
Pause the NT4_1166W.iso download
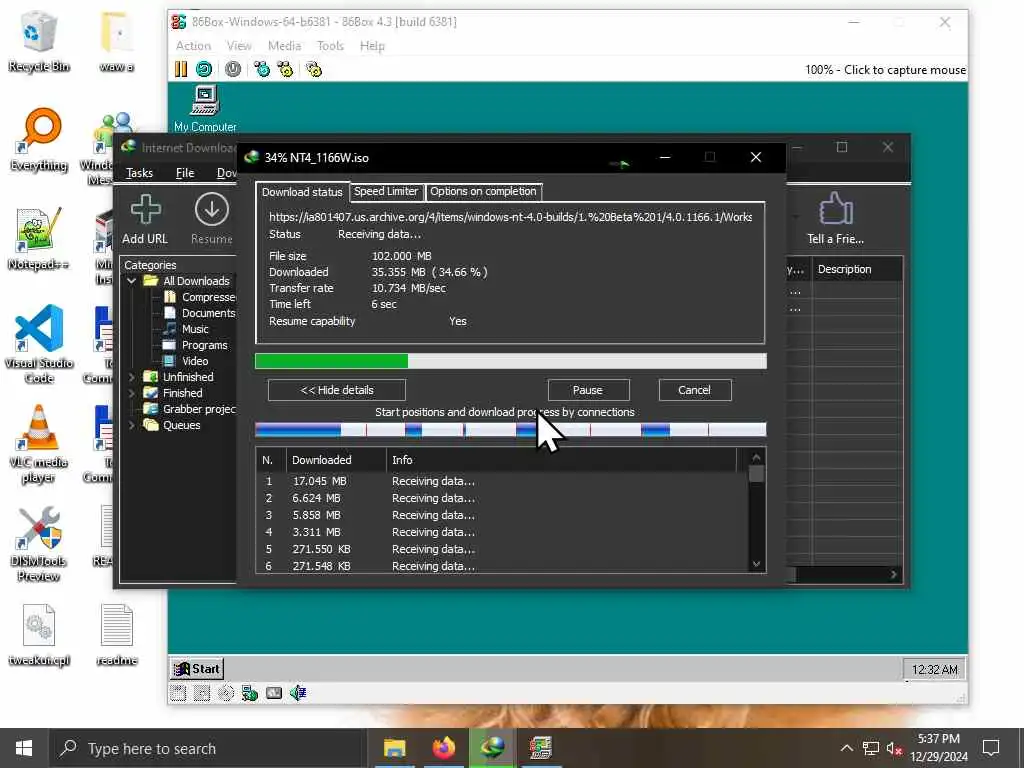coord(588,390)
